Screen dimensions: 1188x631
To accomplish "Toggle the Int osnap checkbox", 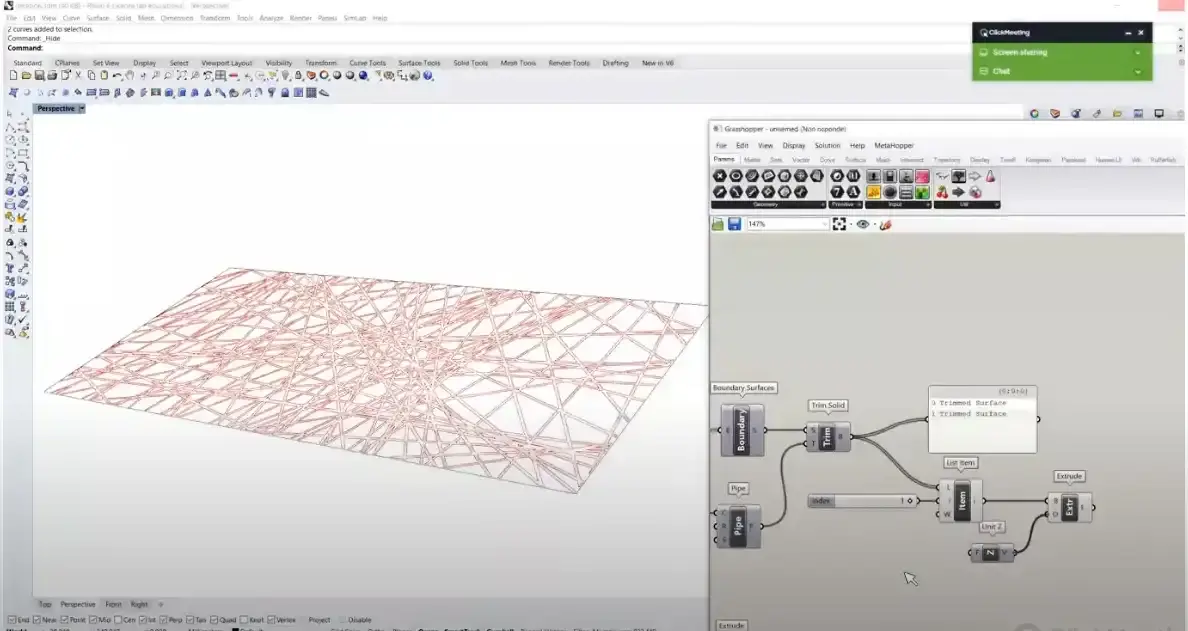I will click(142, 620).
